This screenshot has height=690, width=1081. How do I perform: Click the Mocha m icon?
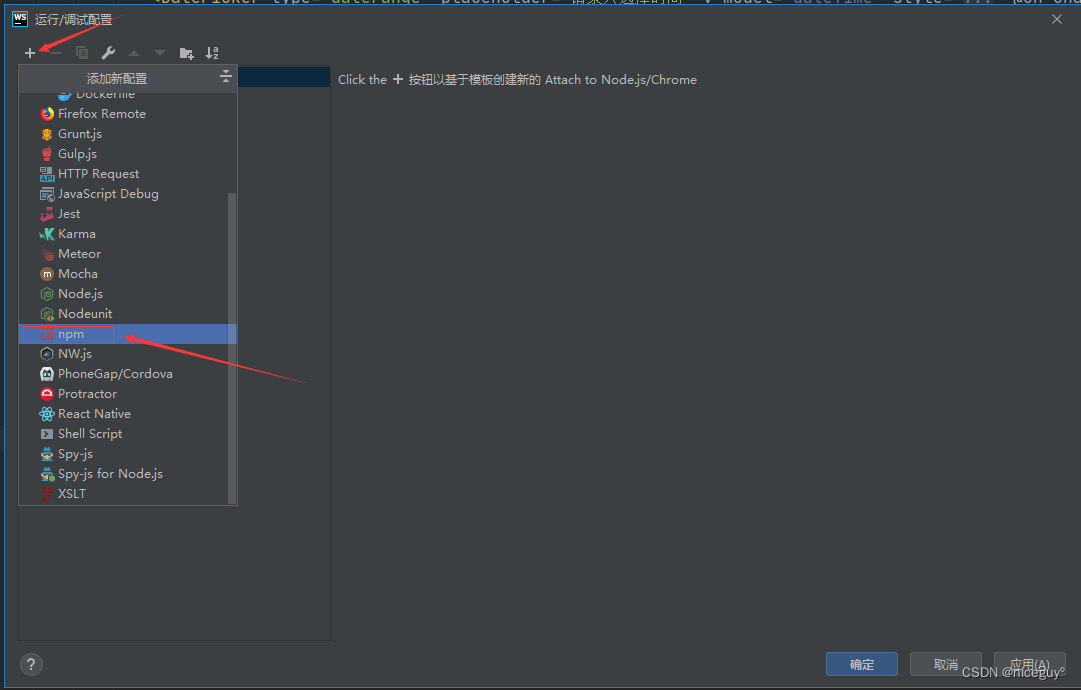coord(47,274)
